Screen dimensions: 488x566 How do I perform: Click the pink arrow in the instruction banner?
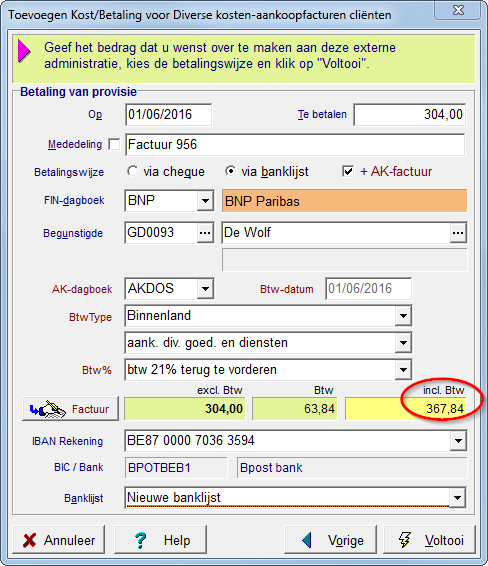point(24,51)
